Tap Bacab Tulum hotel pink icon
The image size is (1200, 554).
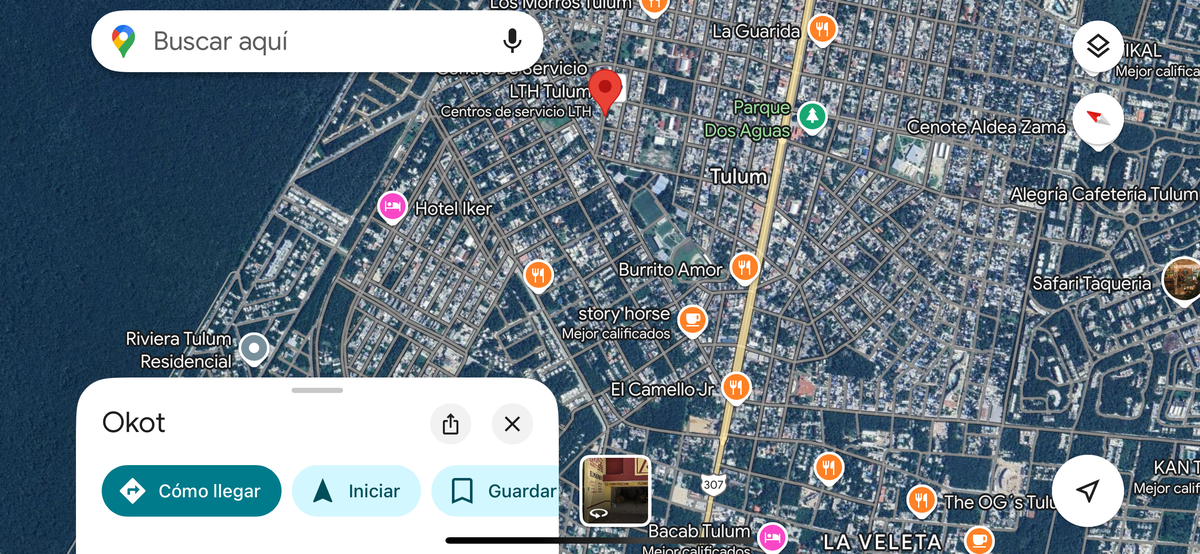[x=771, y=537]
